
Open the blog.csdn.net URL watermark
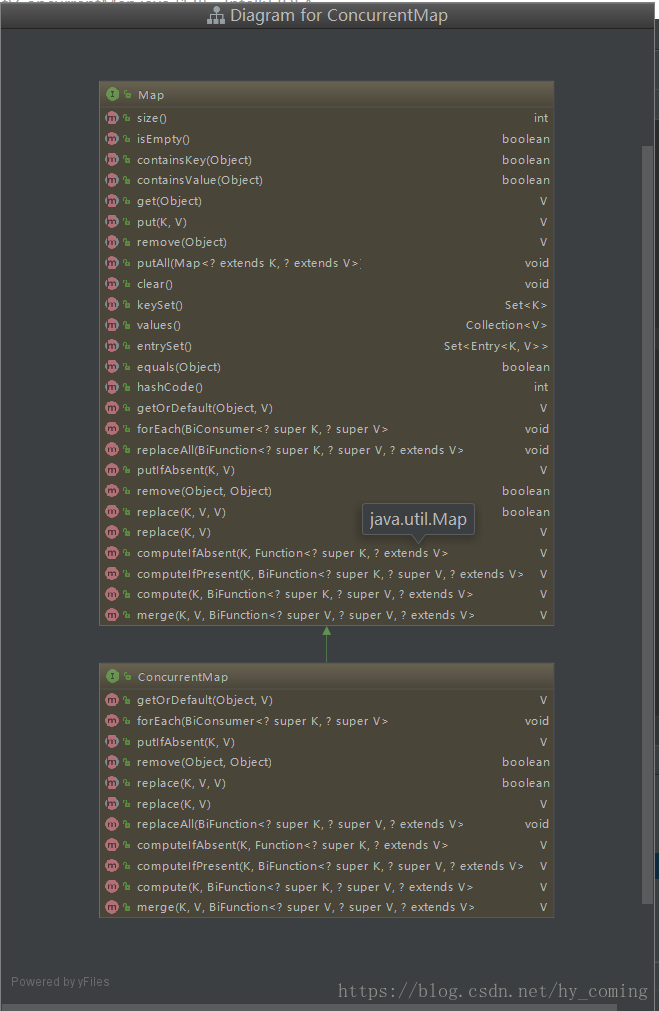[x=492, y=991]
